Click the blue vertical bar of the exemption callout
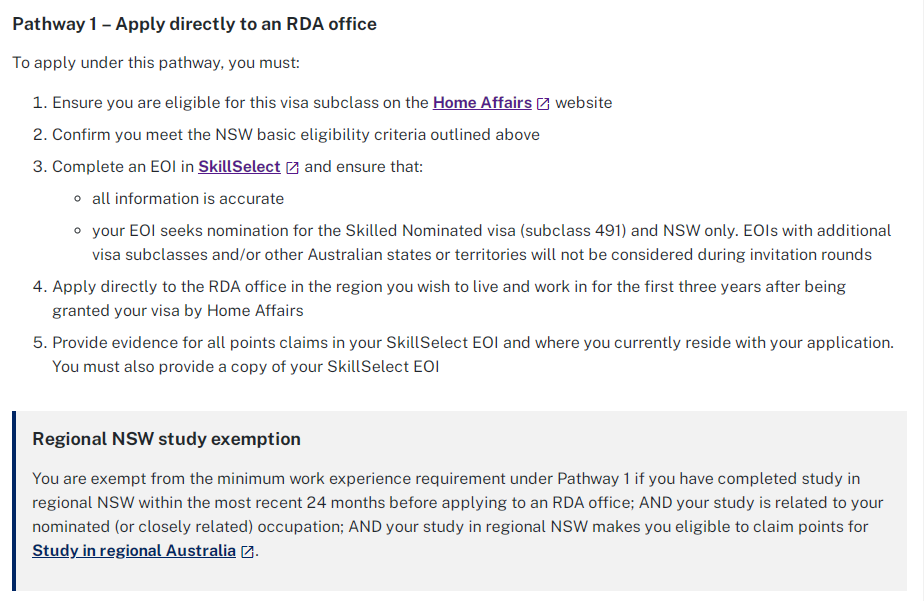This screenshot has width=924, height=601. tap(14, 500)
